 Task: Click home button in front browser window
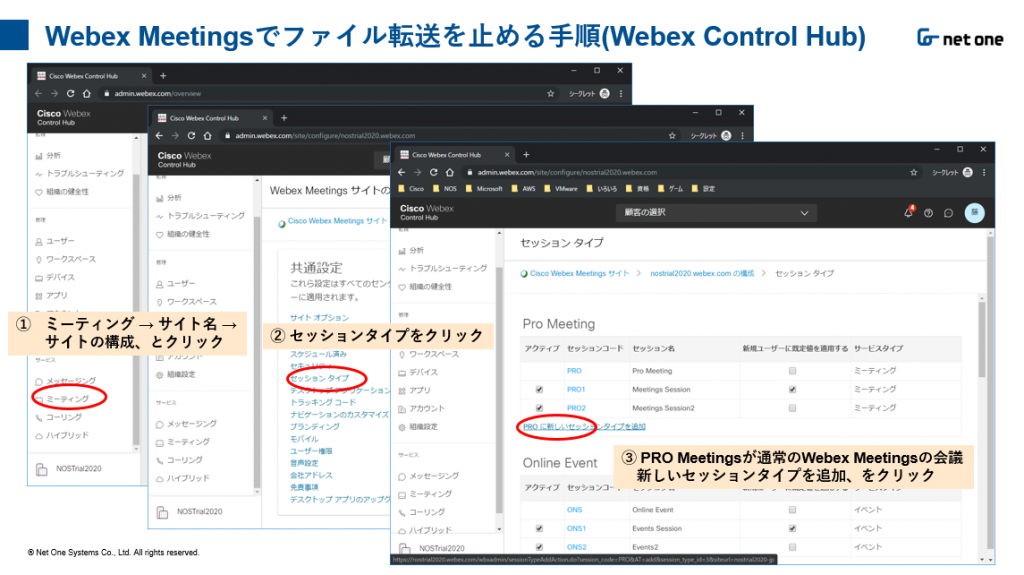click(449, 172)
